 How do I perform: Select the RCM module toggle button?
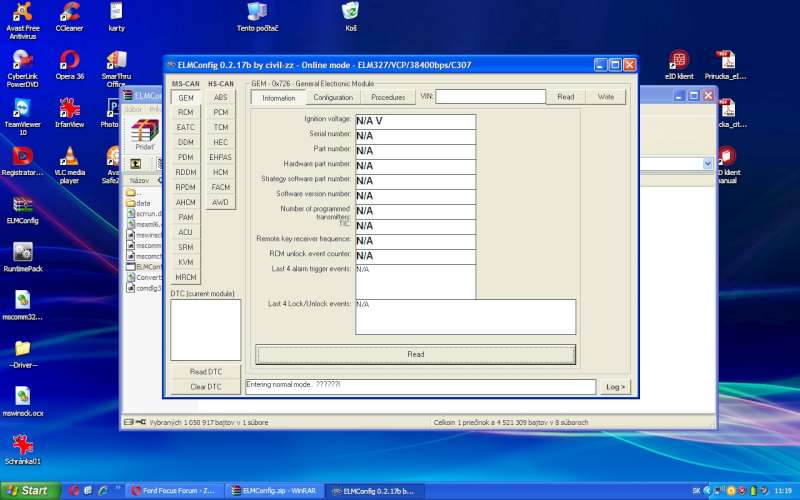pos(186,113)
